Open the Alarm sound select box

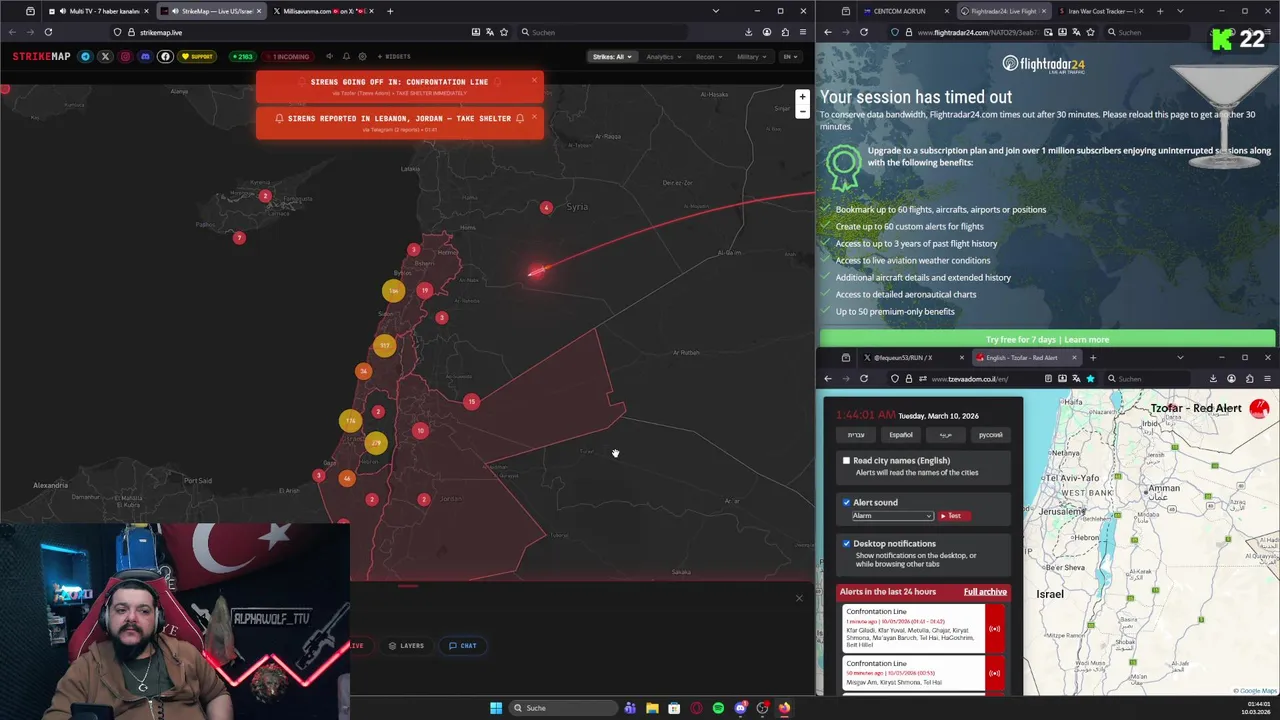[x=892, y=516]
